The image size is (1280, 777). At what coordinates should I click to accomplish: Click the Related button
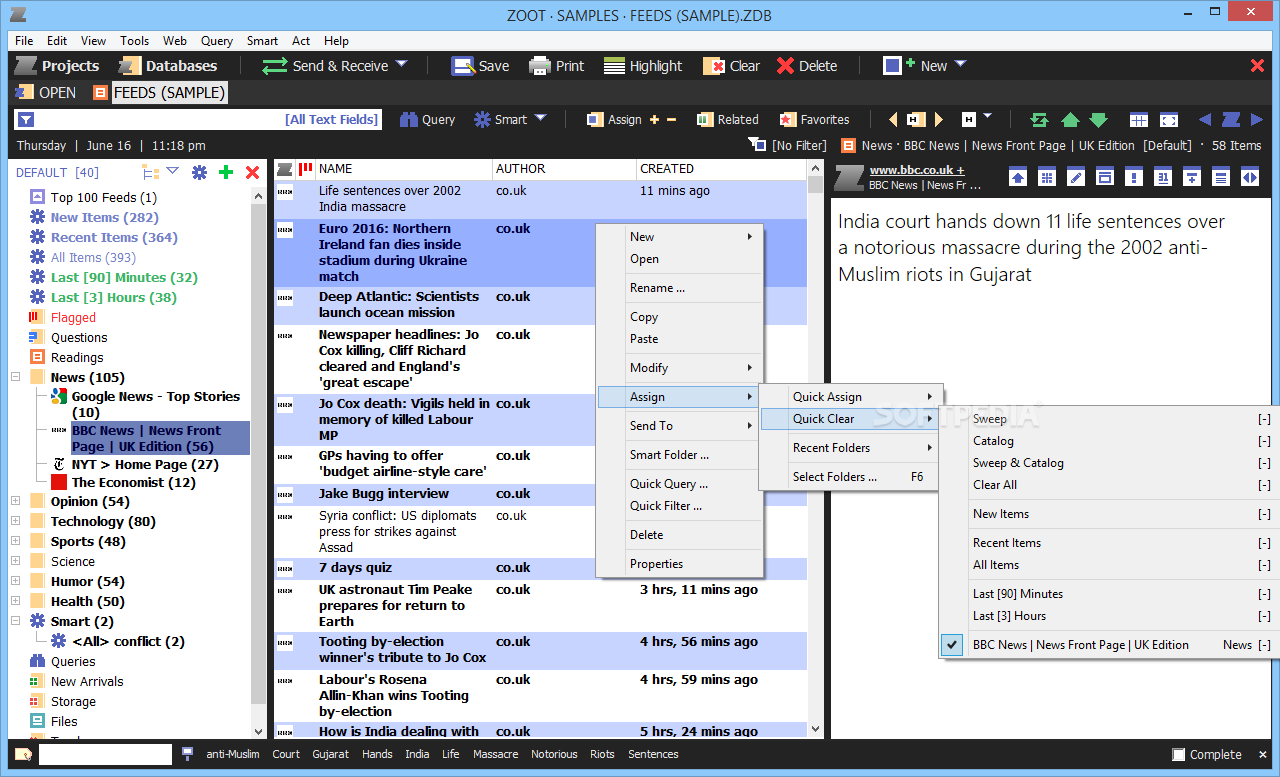click(x=727, y=120)
